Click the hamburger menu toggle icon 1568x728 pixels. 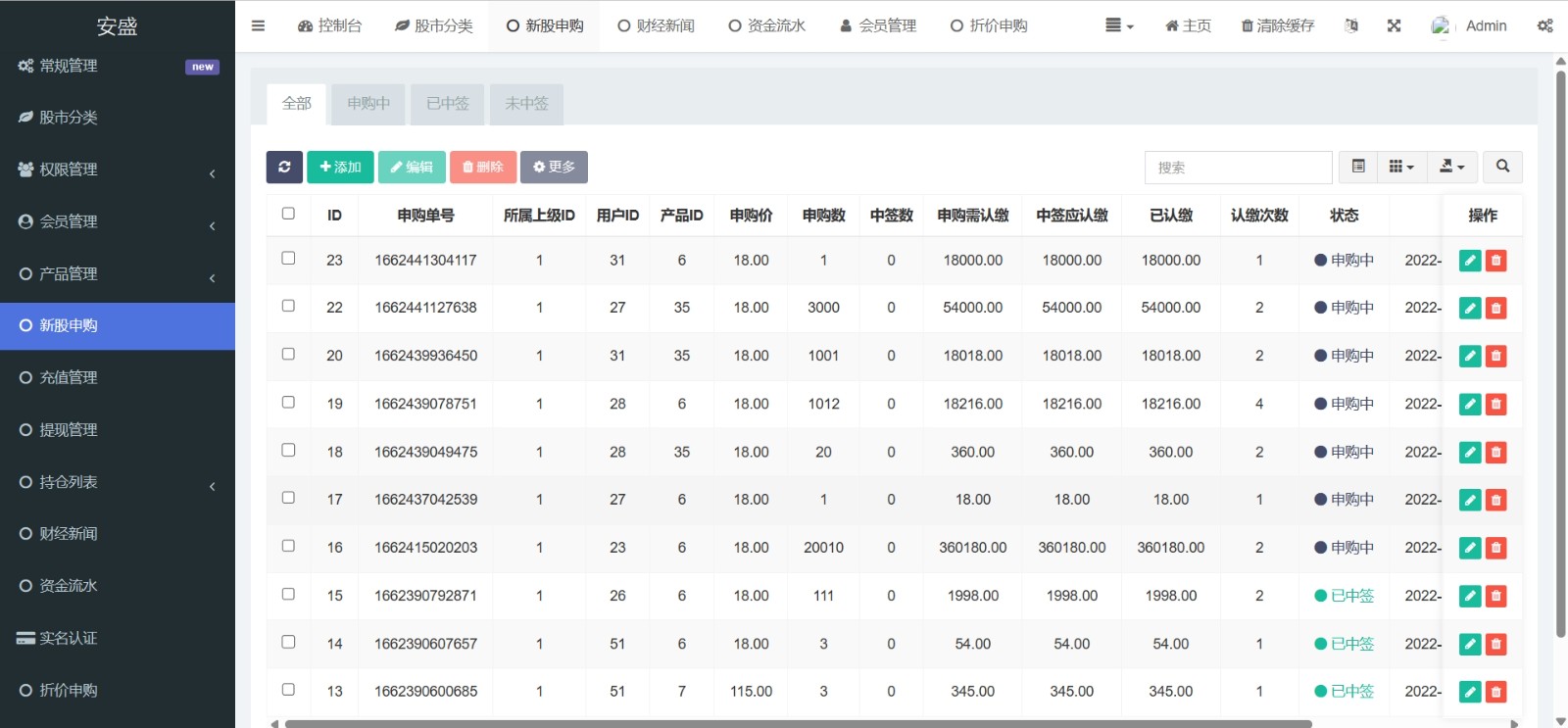(258, 26)
